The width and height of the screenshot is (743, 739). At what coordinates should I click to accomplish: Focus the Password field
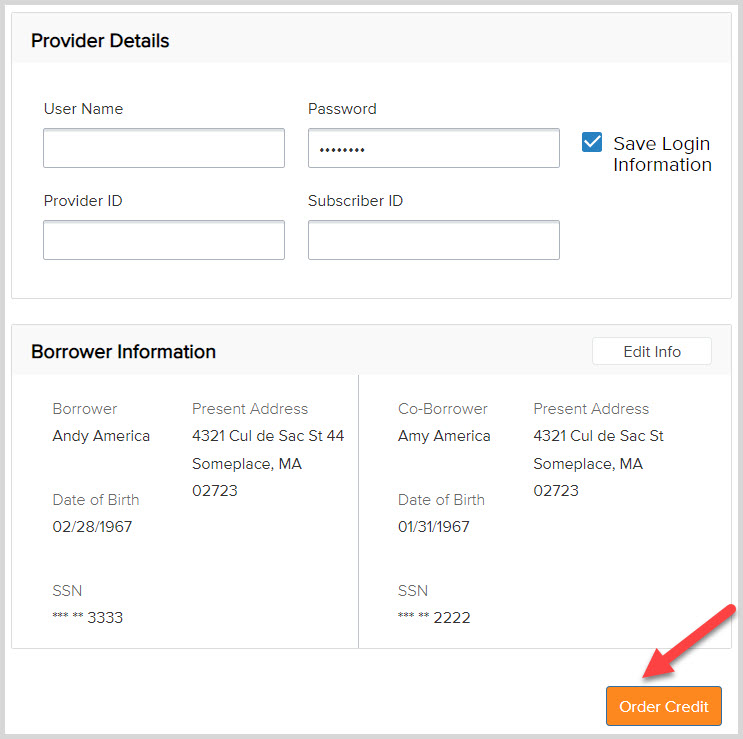click(434, 148)
